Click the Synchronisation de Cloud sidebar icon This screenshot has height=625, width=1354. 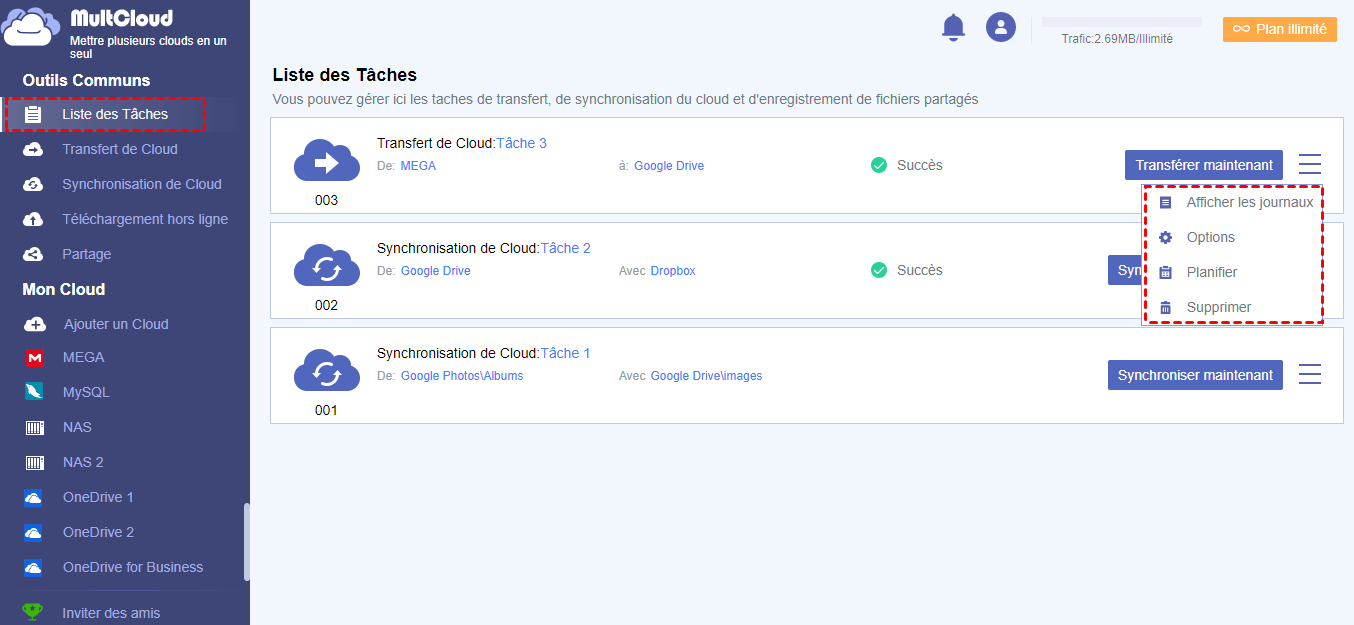point(34,185)
